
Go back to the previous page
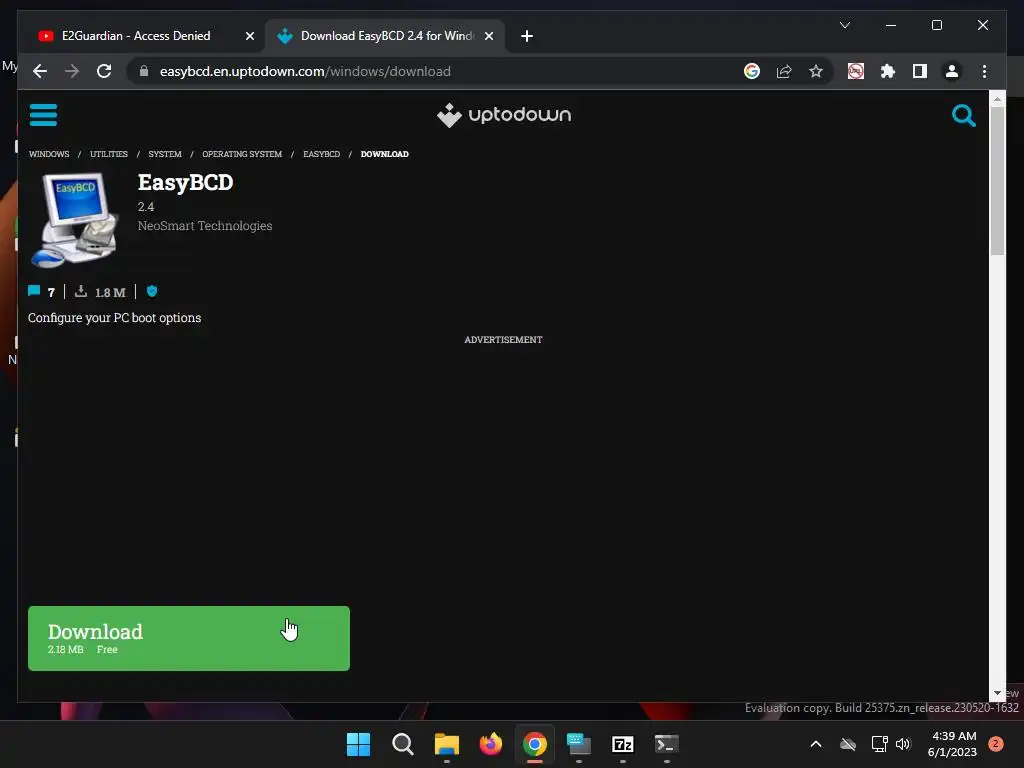point(40,71)
